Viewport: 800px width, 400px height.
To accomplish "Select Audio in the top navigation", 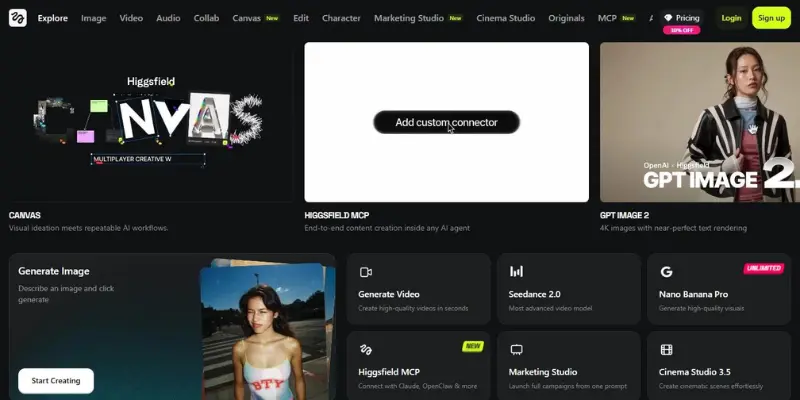I will pyautogui.click(x=168, y=18).
